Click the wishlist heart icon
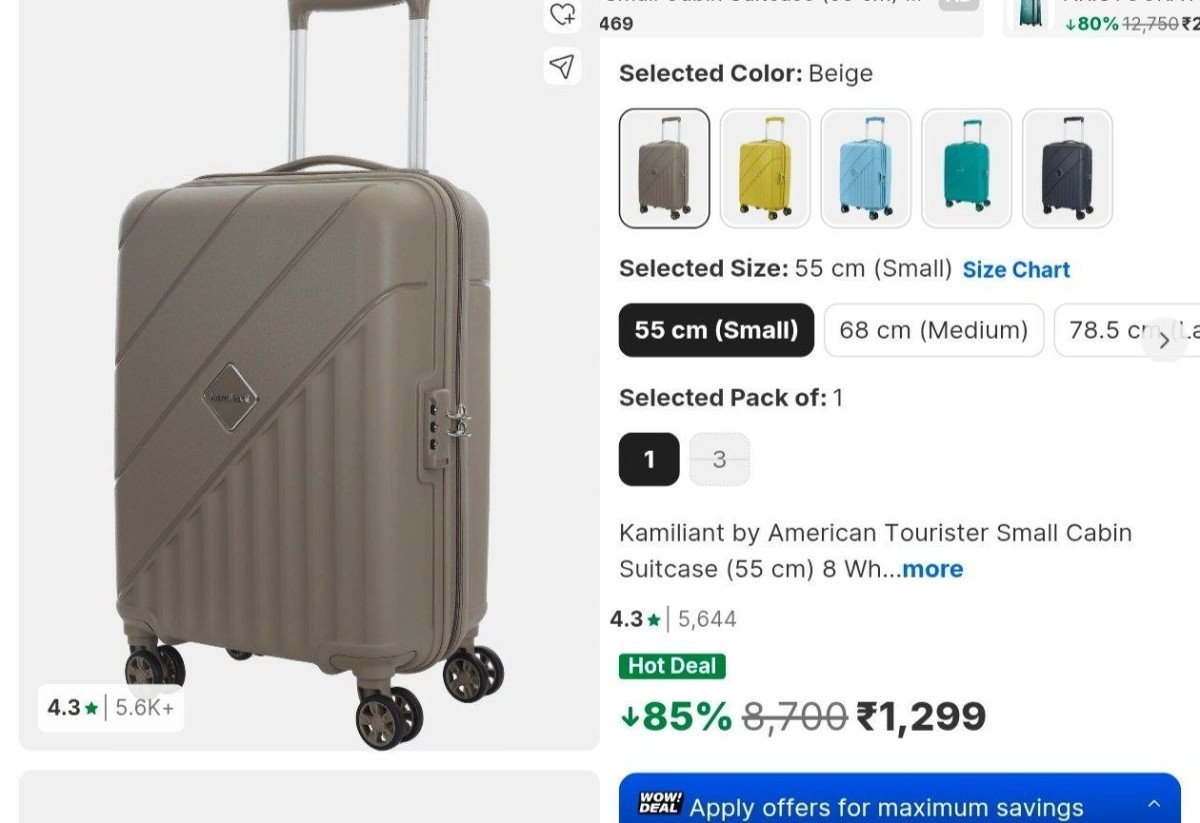 pos(563,14)
